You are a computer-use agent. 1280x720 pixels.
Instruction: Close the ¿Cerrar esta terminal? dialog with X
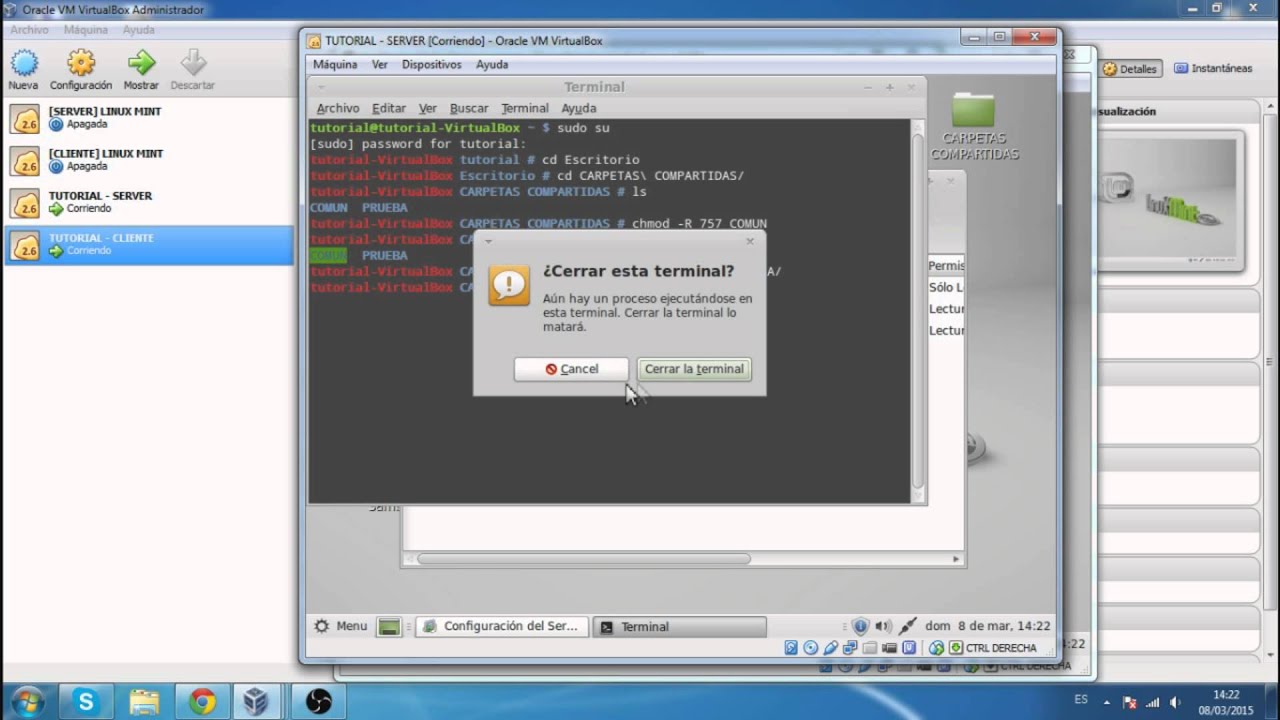(x=750, y=241)
